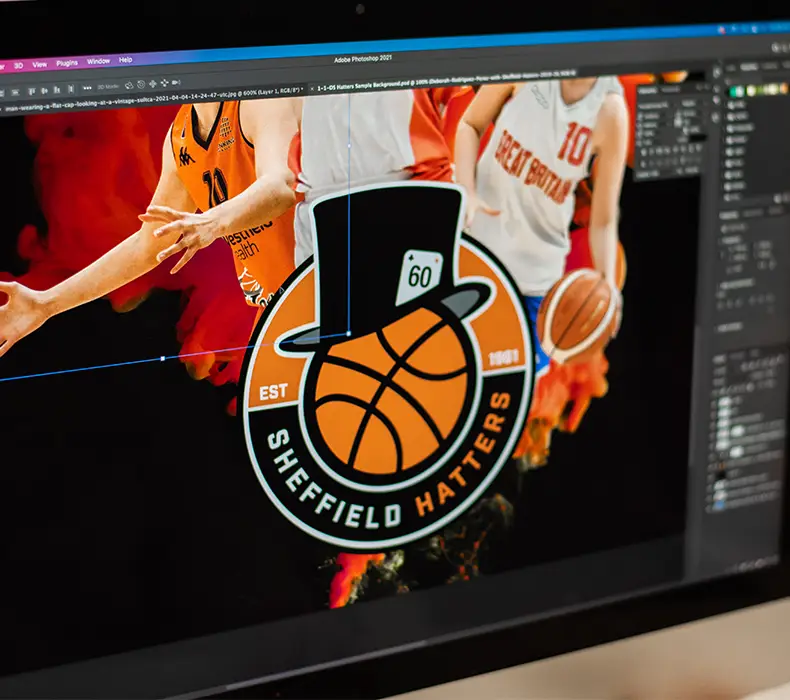Select the blue layer thumbnail in Layers panel
This screenshot has height=700, width=790.
point(720,504)
